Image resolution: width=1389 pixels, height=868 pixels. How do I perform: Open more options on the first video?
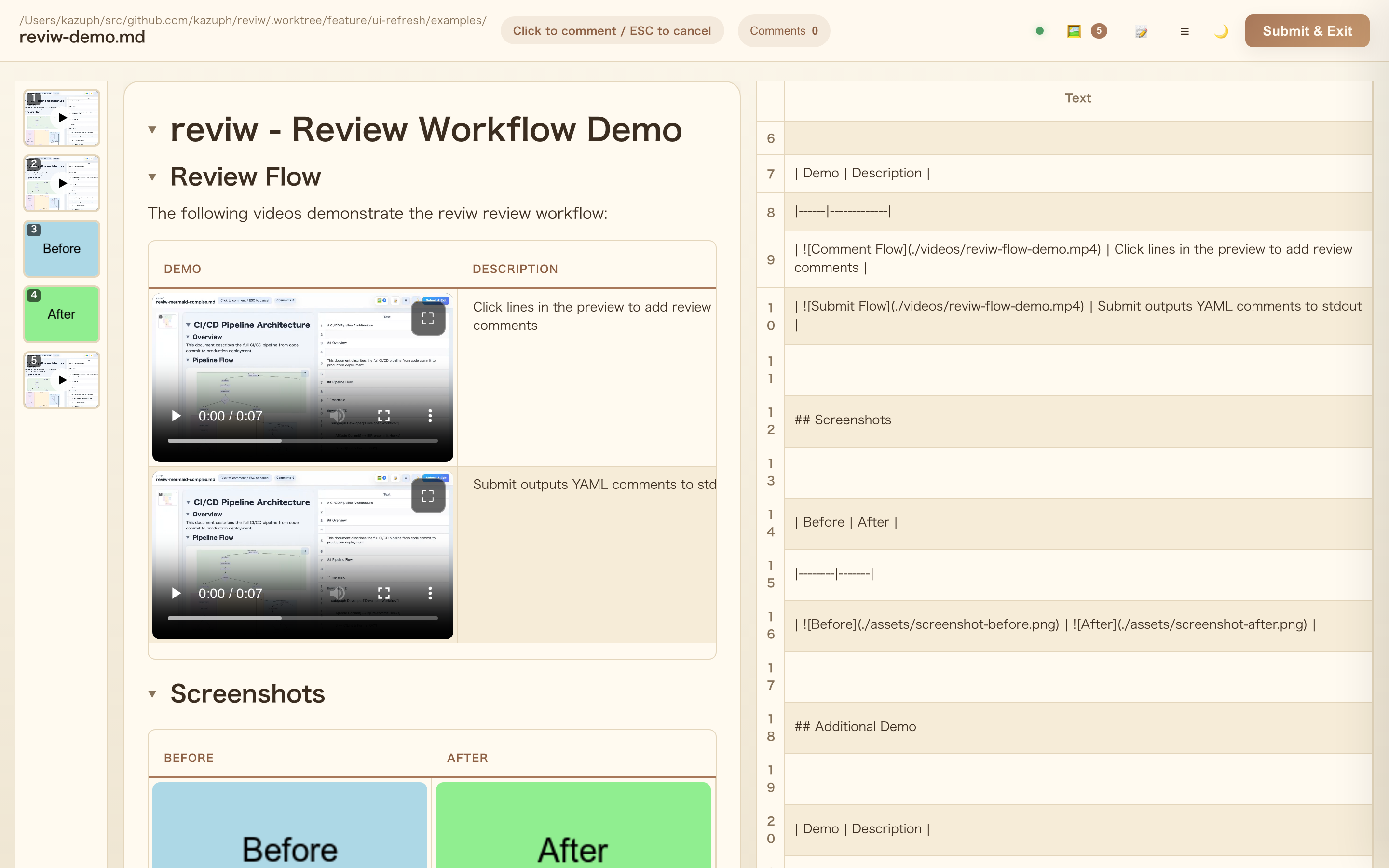pos(430,416)
